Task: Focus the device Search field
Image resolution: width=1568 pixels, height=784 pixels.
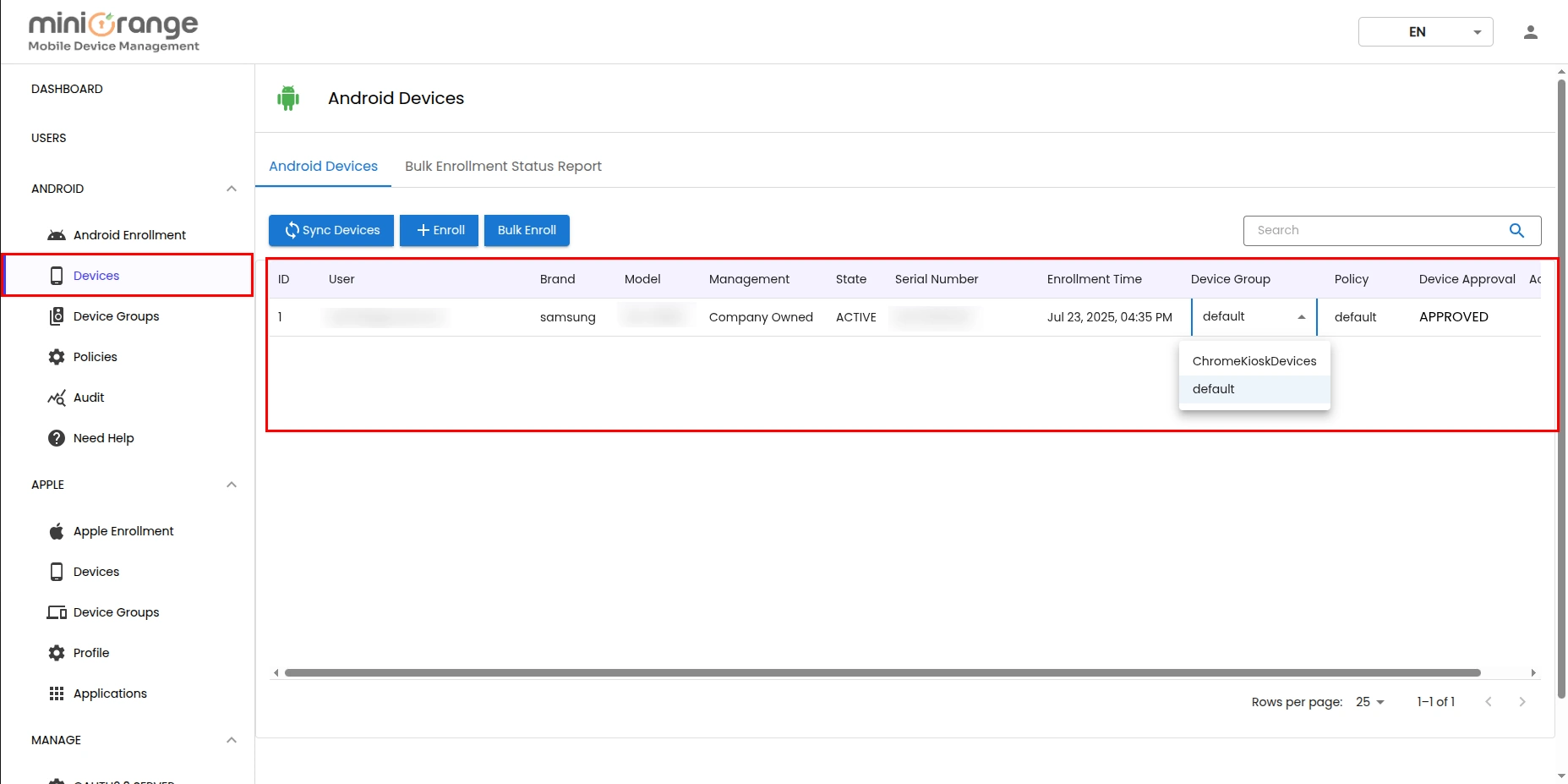Action: tap(1374, 230)
